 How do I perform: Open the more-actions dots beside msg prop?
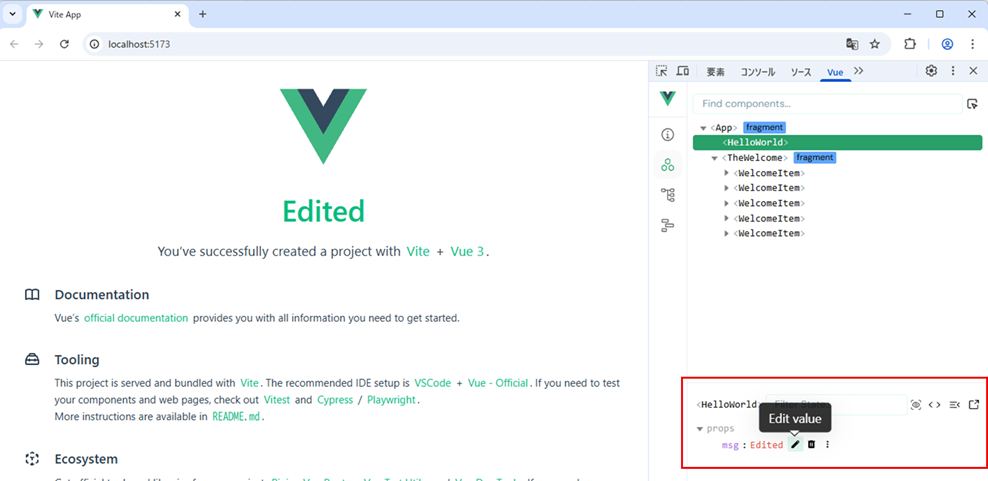827,444
